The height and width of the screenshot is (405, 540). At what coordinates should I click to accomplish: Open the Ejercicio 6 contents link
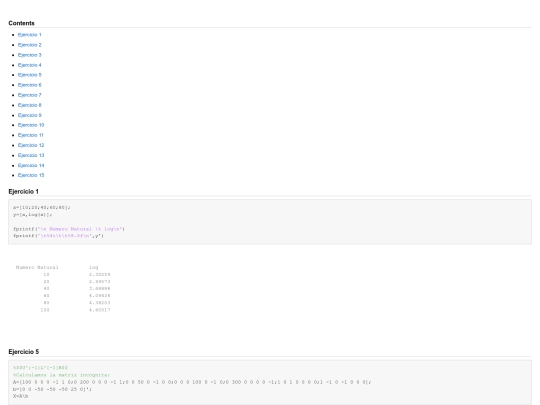tap(30, 85)
